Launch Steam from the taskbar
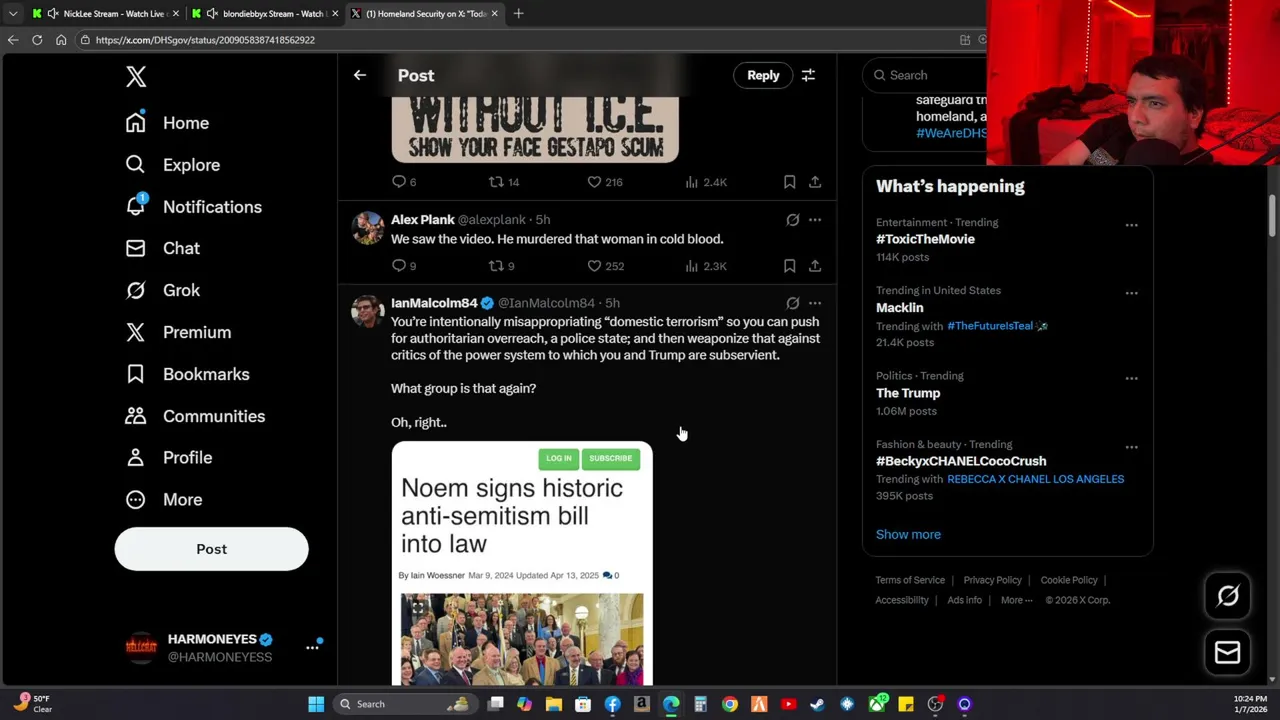Image resolution: width=1280 pixels, height=720 pixels. (x=818, y=704)
